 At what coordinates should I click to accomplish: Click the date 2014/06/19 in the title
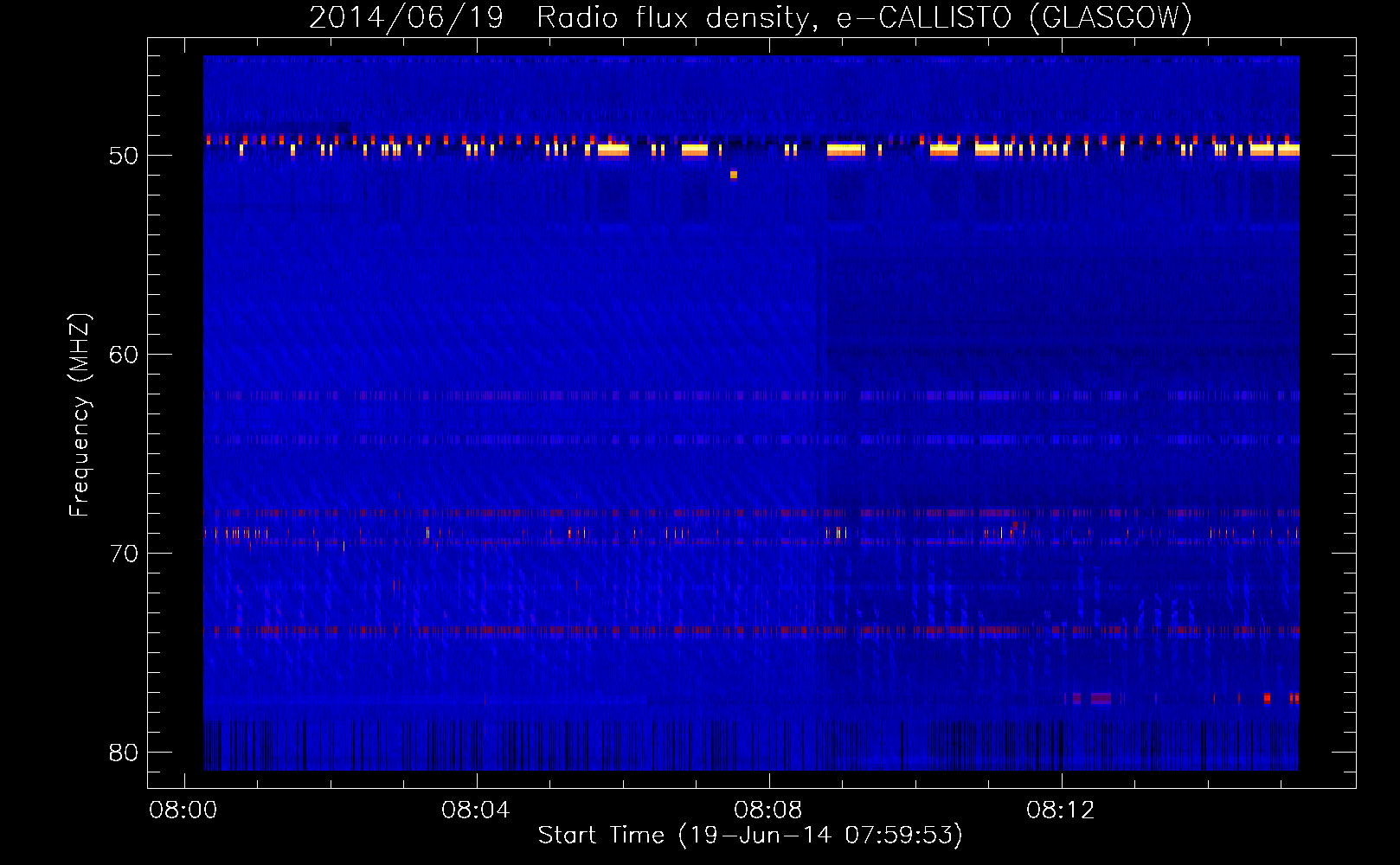point(406,18)
